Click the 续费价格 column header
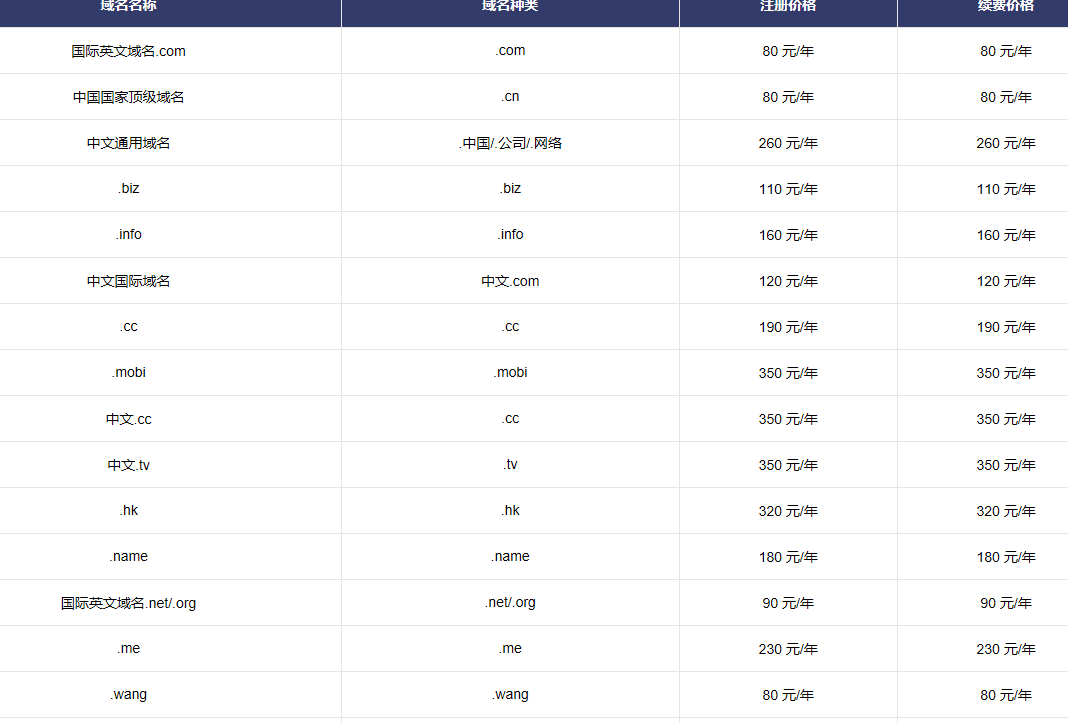 [x=1006, y=6]
